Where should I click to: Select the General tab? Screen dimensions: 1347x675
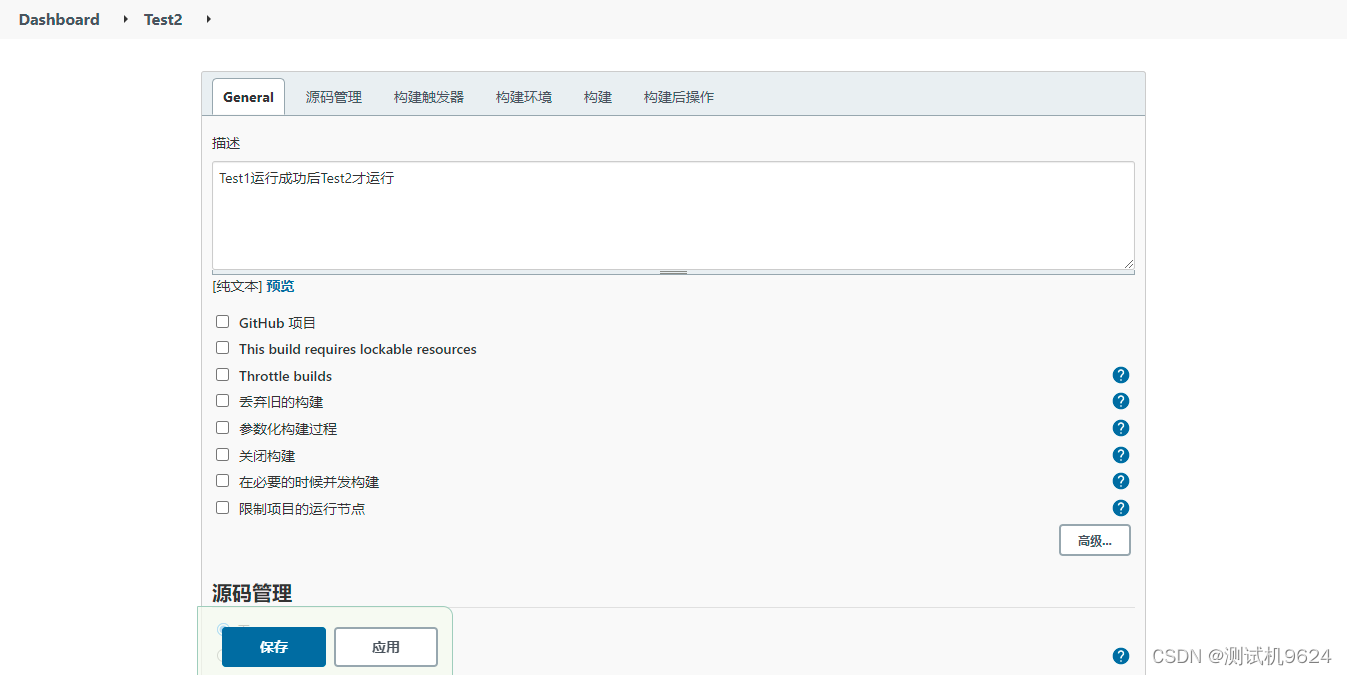[x=248, y=97]
